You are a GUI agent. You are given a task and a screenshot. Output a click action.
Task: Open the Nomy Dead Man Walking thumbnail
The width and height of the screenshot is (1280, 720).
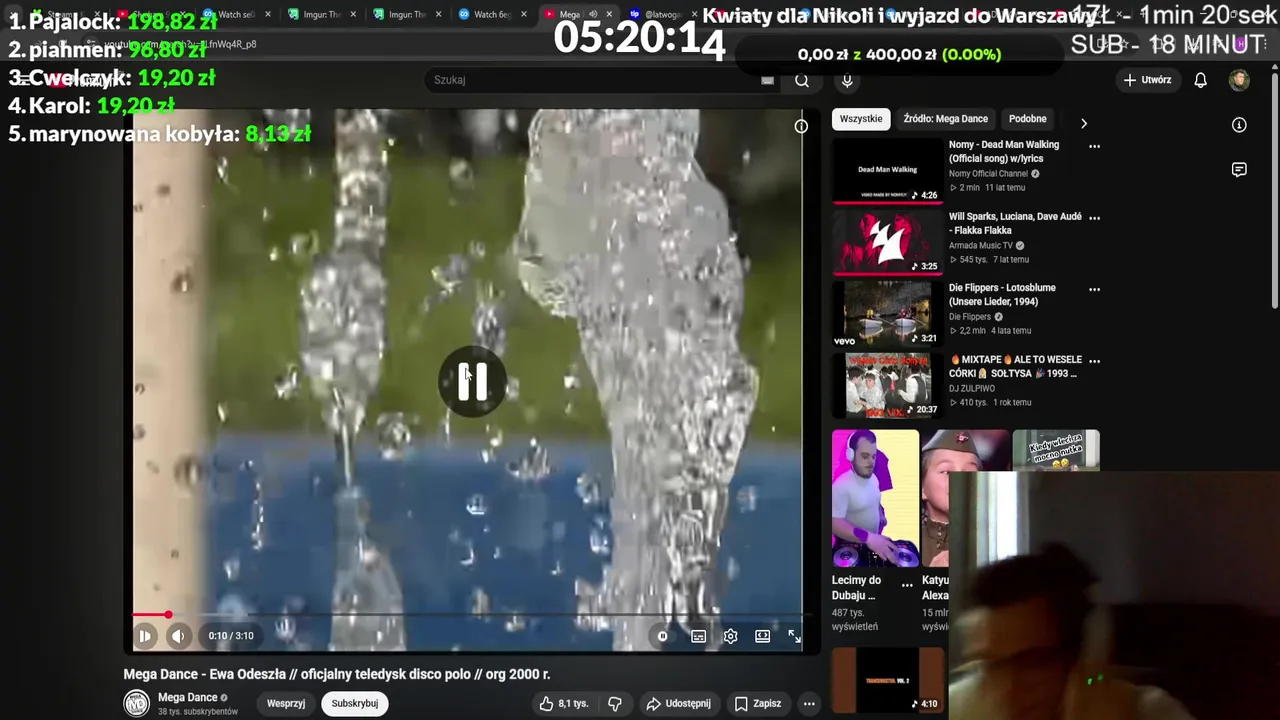click(887, 170)
